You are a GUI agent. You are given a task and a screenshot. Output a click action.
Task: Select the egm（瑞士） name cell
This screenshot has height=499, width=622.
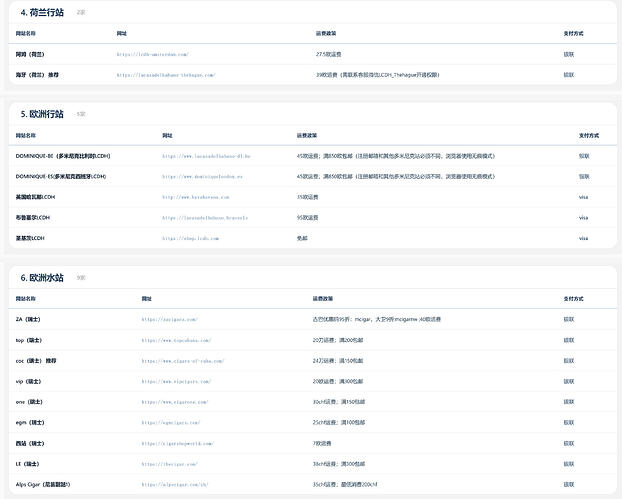tap(30, 423)
